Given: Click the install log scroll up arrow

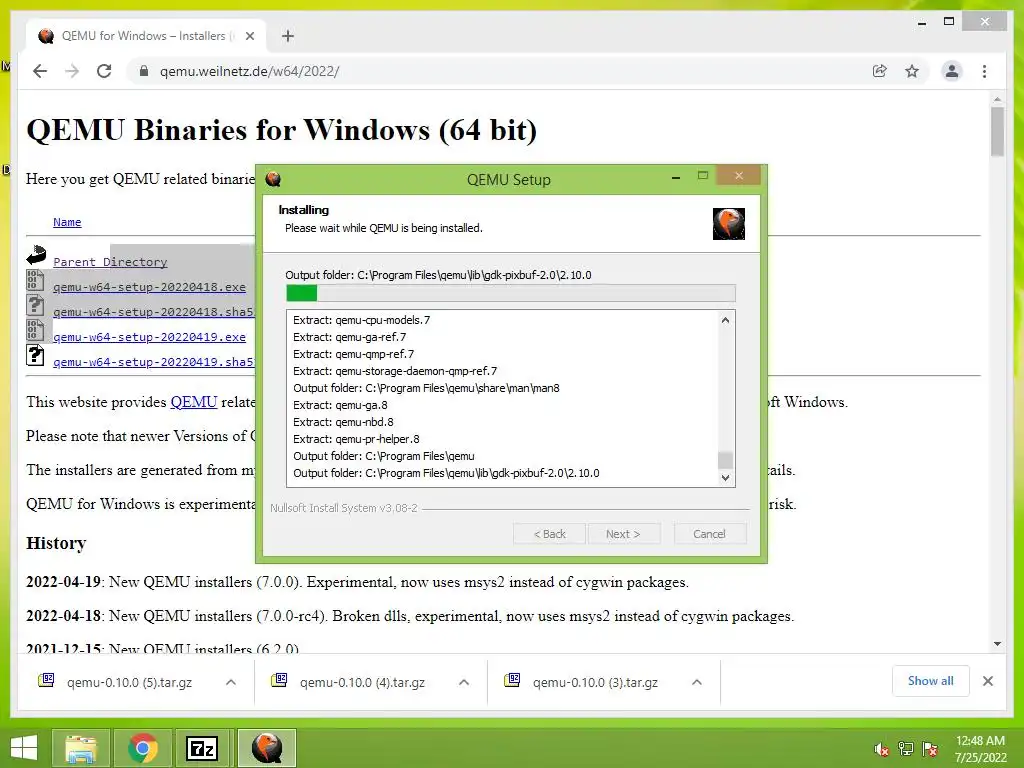Looking at the screenshot, I should pyautogui.click(x=725, y=320).
